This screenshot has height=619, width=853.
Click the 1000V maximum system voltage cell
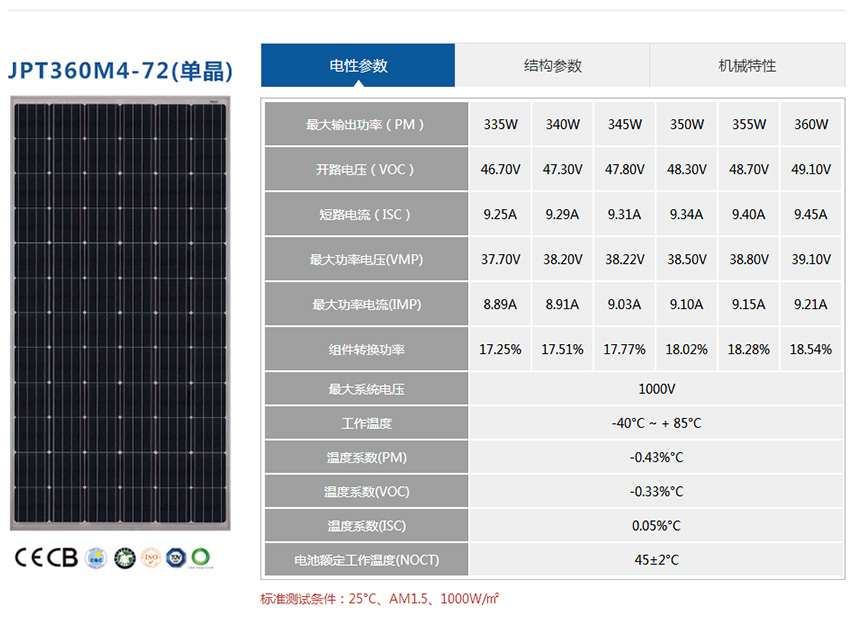(x=656, y=389)
